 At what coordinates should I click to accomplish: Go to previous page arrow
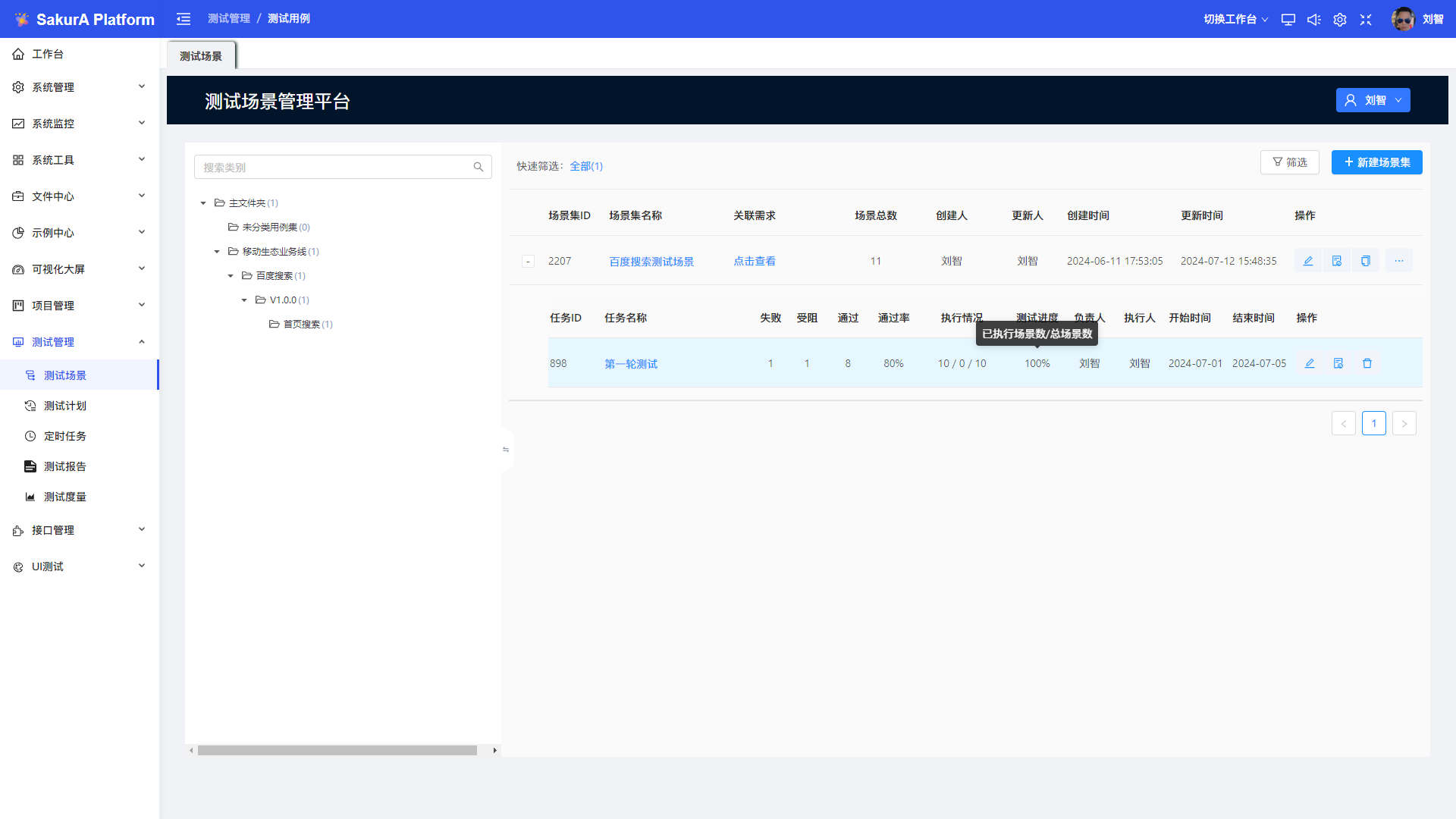coord(1344,423)
